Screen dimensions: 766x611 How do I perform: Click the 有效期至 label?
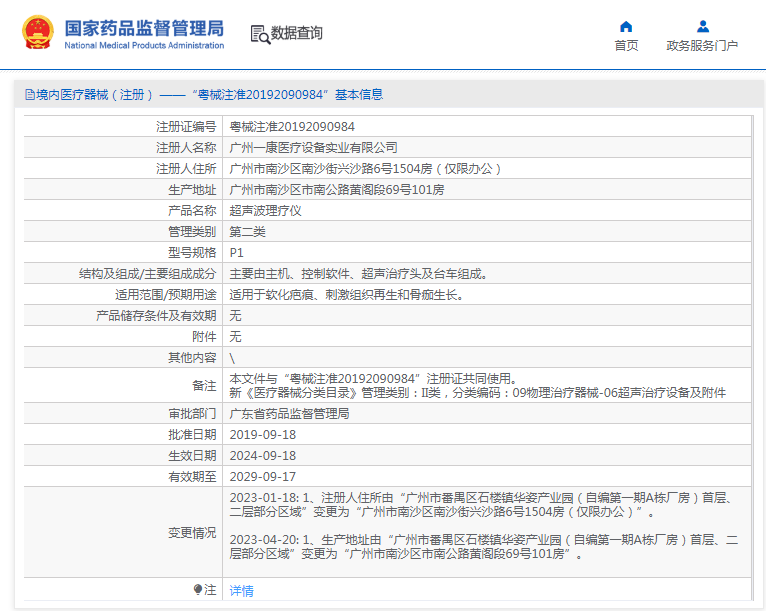click(x=192, y=477)
